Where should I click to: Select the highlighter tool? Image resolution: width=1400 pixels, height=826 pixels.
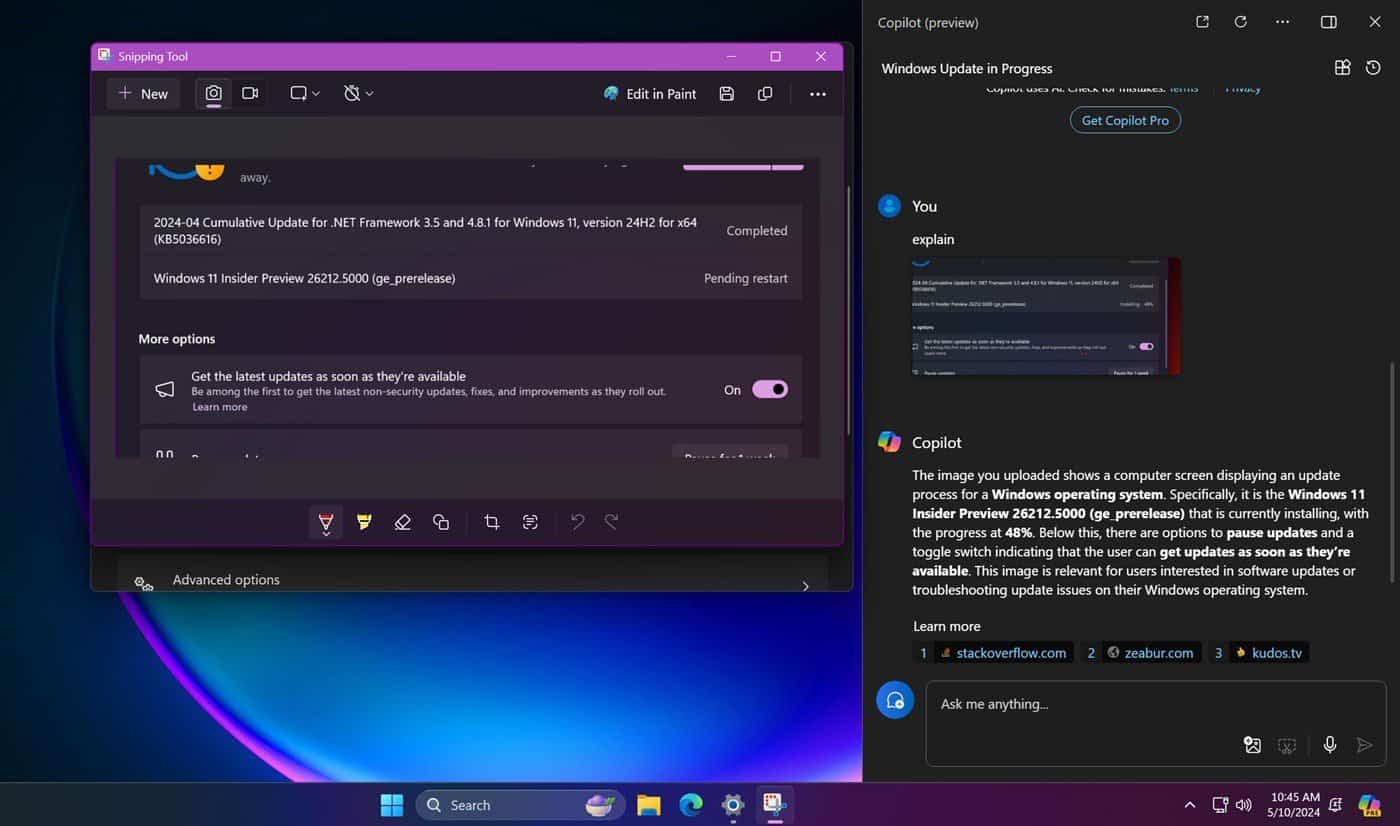coord(364,521)
